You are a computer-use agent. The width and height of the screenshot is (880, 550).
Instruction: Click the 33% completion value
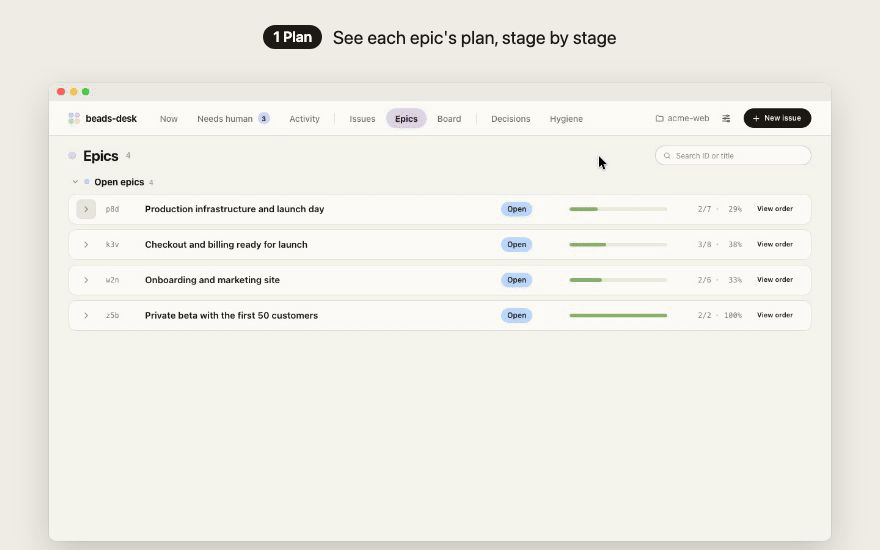pos(735,280)
